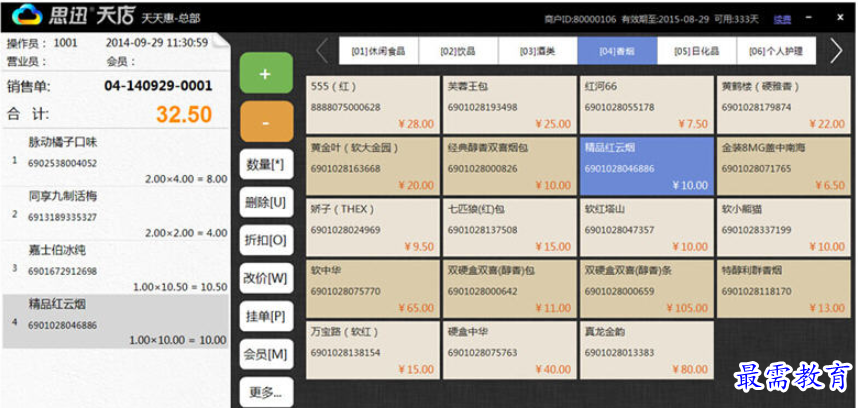The image size is (858, 408).
Task: Go to previous category page arrow
Action: click(x=322, y=51)
